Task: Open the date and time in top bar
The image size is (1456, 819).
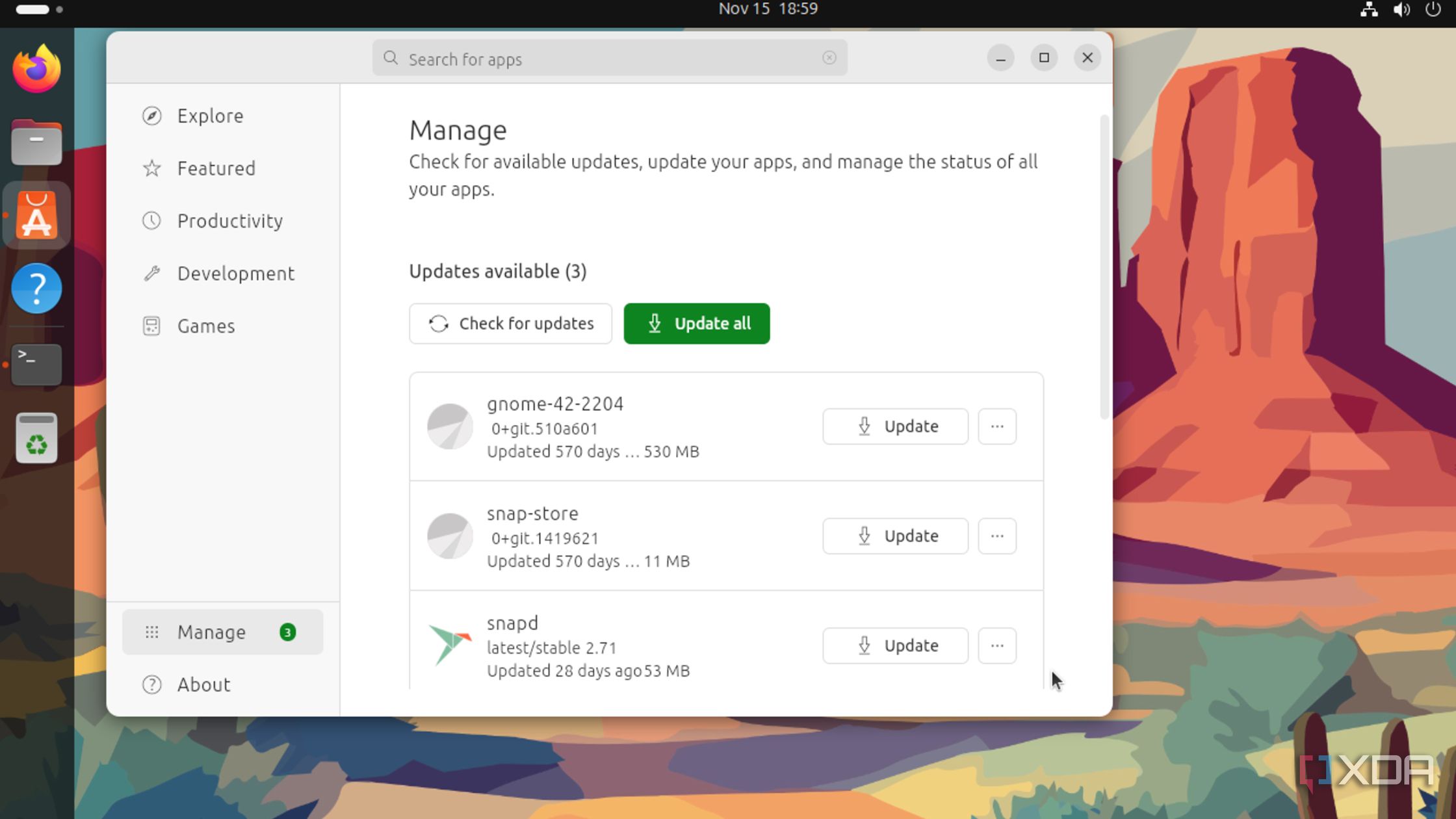Action: pyautogui.click(x=768, y=9)
